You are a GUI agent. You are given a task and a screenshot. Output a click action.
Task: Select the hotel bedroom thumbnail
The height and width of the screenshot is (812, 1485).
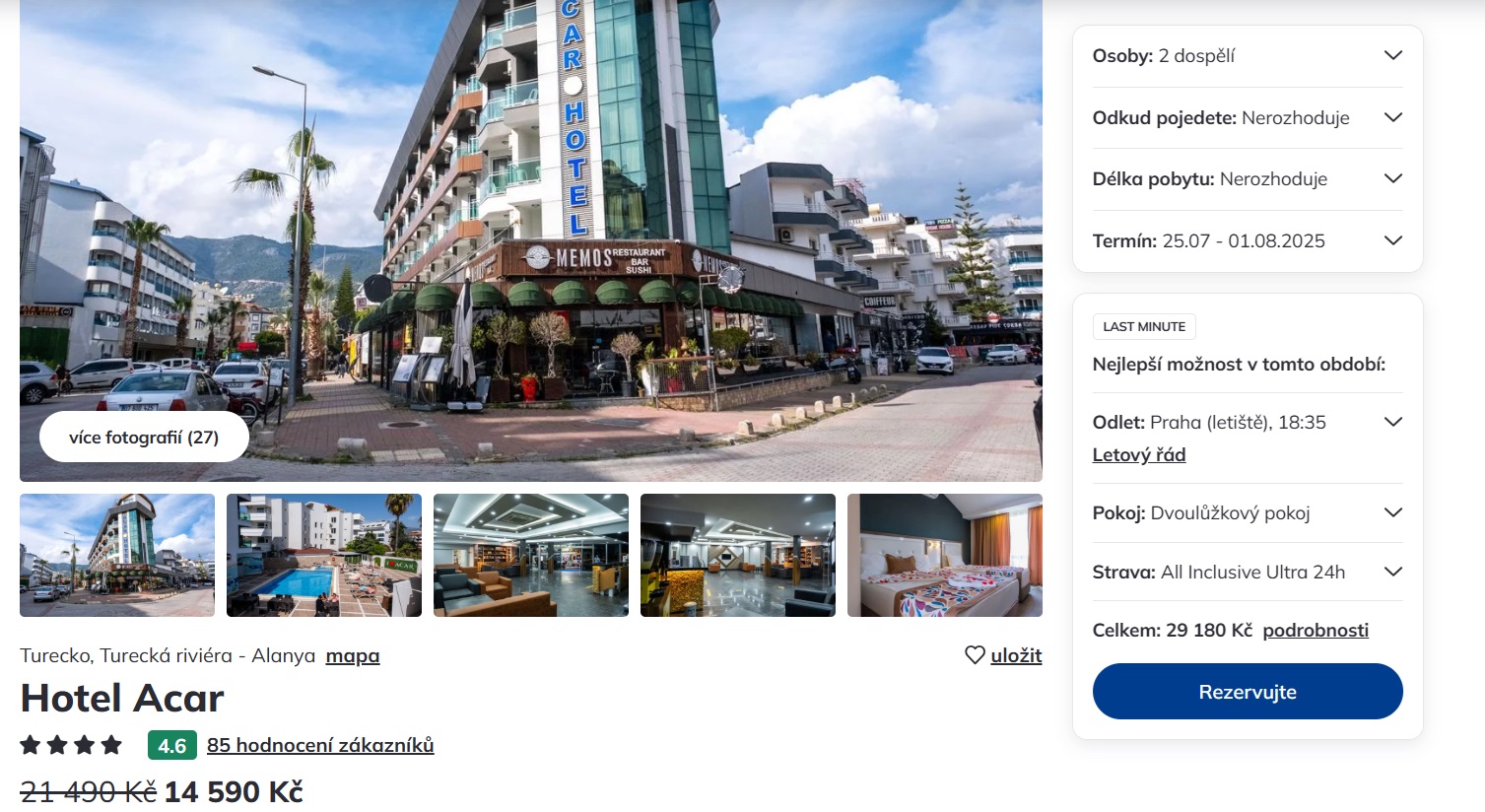[x=945, y=556]
